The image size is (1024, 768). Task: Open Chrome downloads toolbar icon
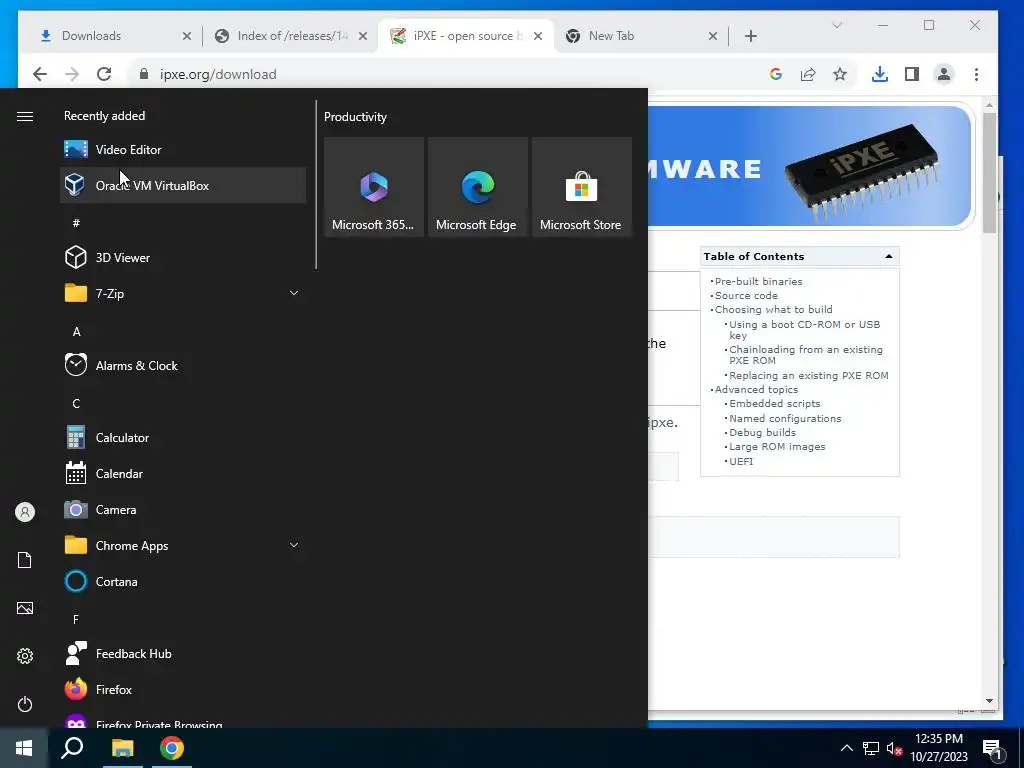pos(880,74)
